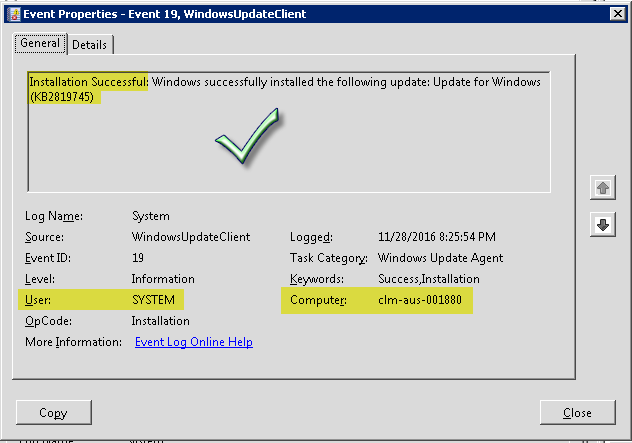Select the Task Category value Windows Update Agent
The height and width of the screenshot is (443, 632).
click(x=441, y=258)
